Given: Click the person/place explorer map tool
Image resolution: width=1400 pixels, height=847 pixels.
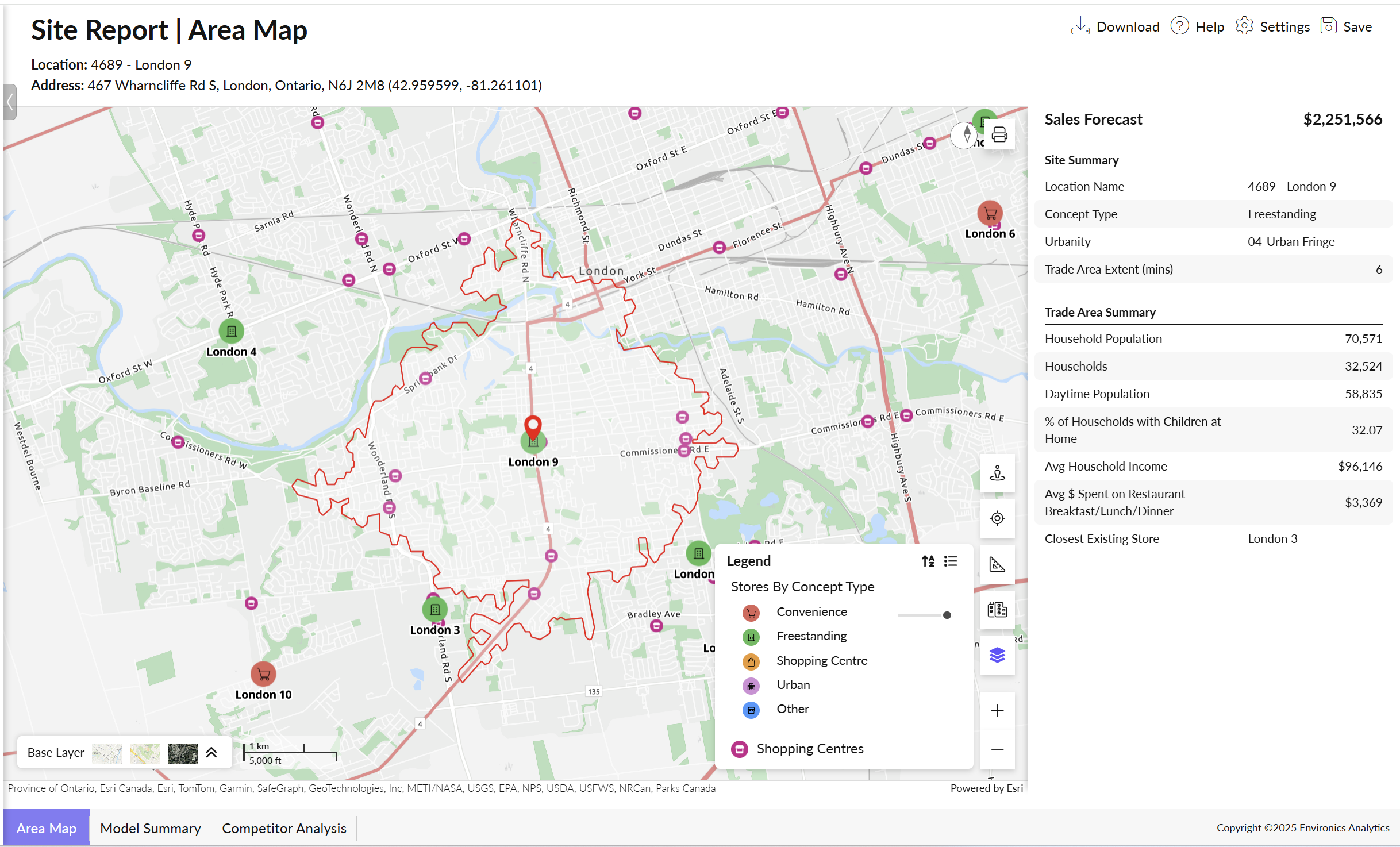Looking at the screenshot, I should point(997,473).
